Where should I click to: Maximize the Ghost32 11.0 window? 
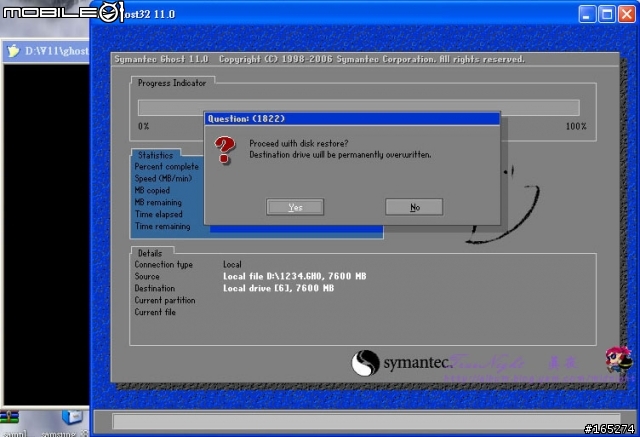tap(607, 14)
